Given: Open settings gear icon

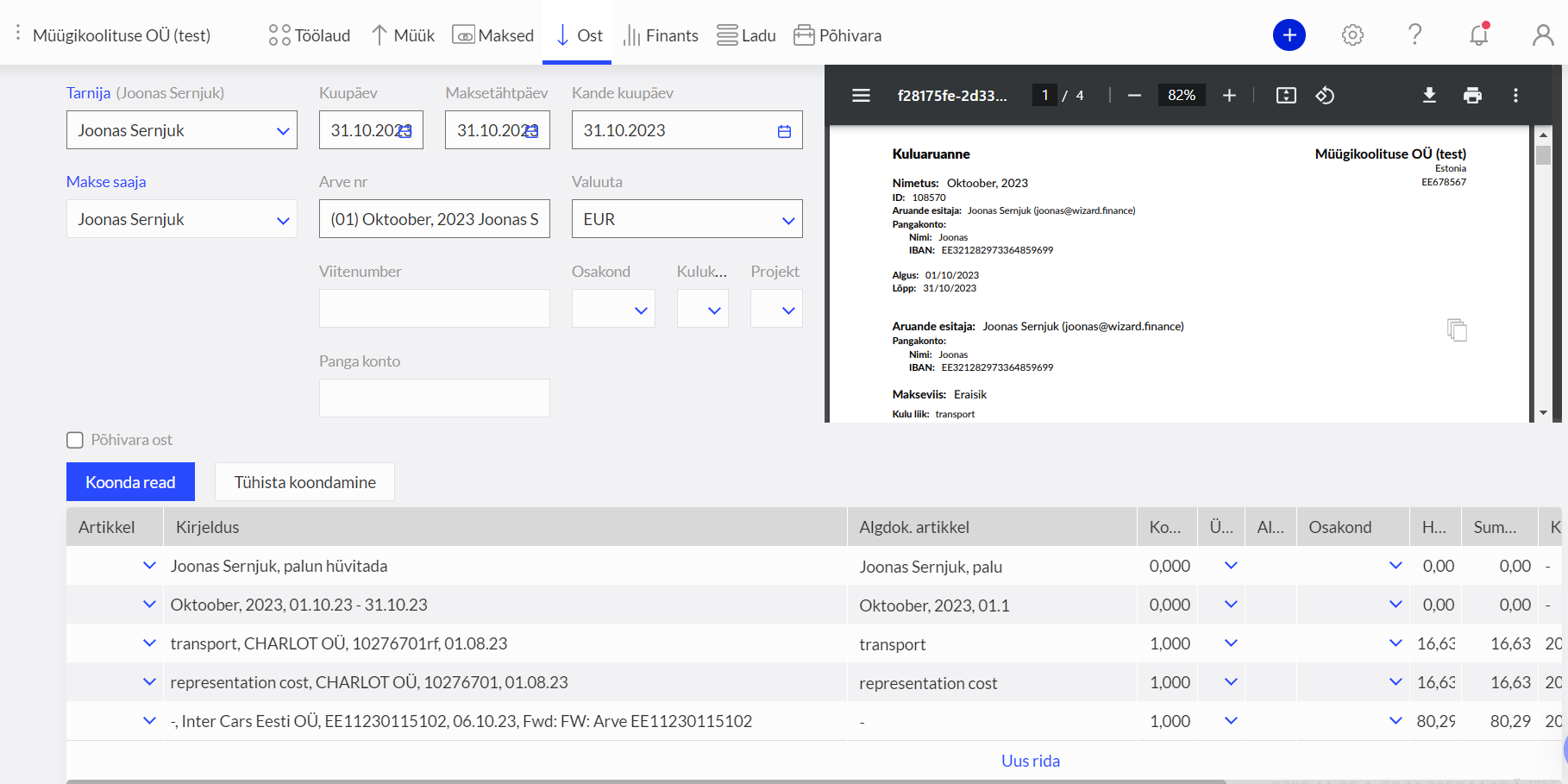Looking at the screenshot, I should click(1352, 34).
